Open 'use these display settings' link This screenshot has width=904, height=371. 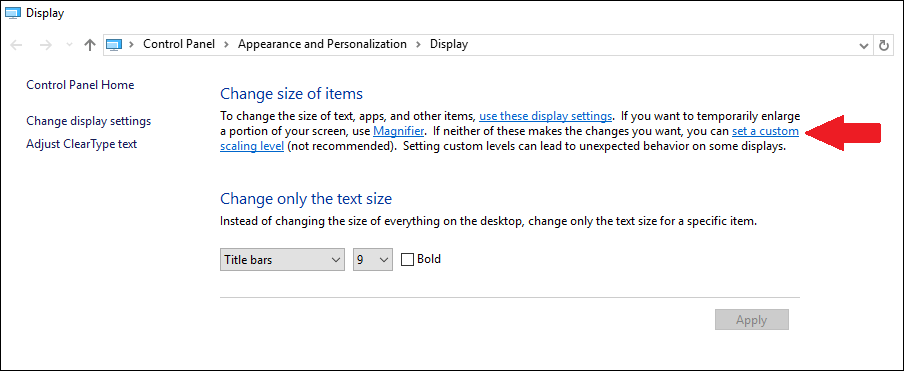(x=545, y=116)
